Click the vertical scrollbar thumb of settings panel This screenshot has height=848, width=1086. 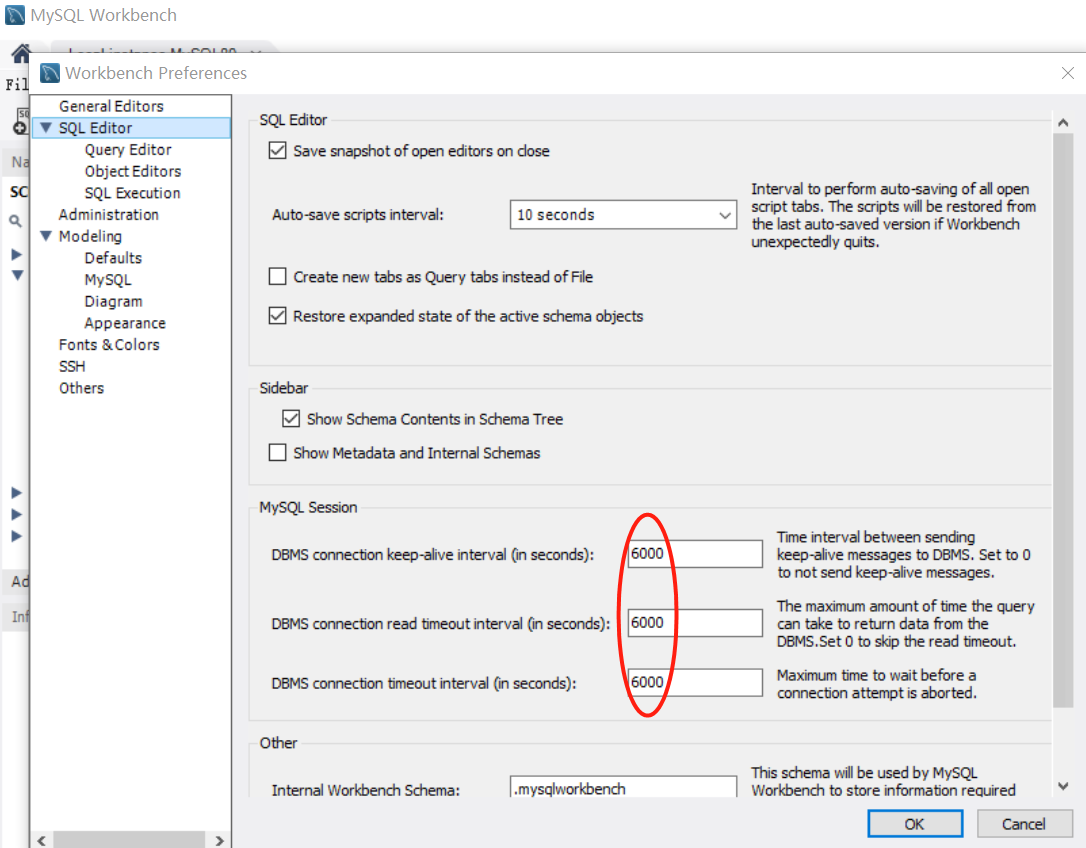(1063, 421)
